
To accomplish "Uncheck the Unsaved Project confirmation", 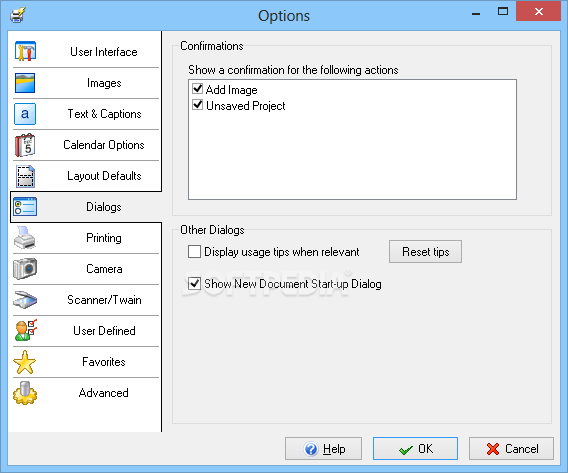I will [x=197, y=105].
